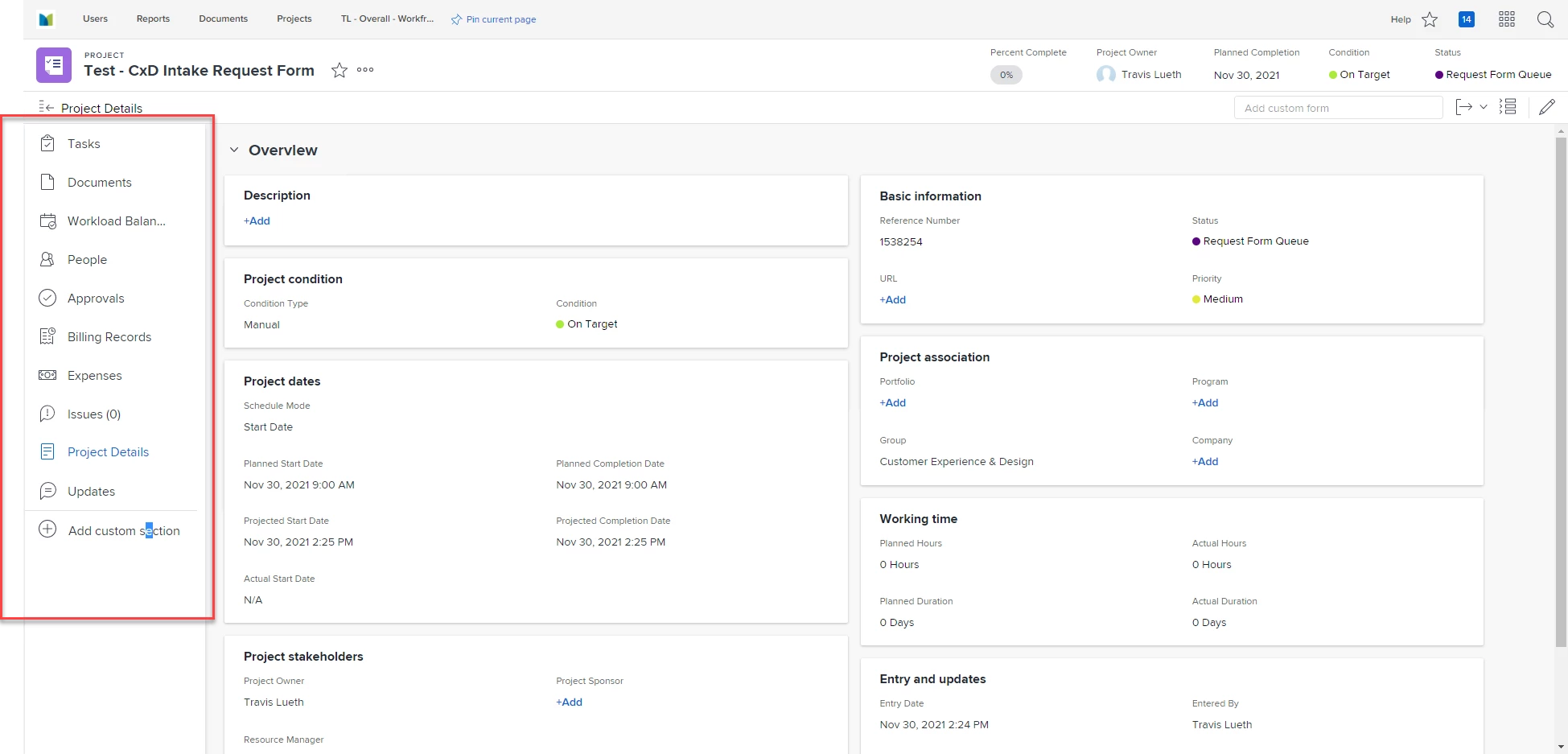Click the reference number 1538254
The width and height of the screenshot is (1568, 754).
pos(901,241)
